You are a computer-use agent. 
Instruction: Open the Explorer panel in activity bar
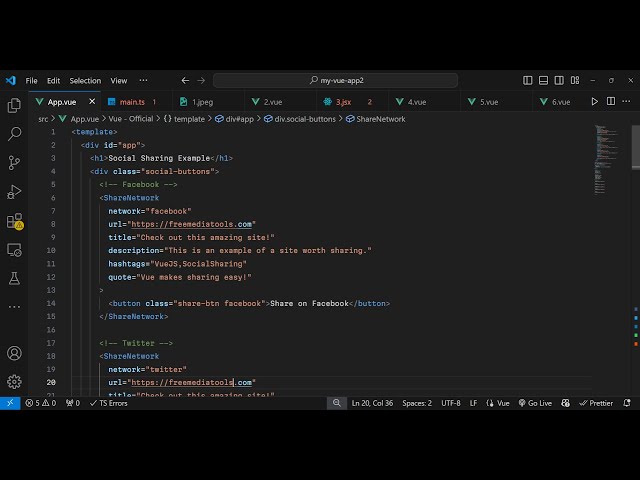[x=14, y=105]
